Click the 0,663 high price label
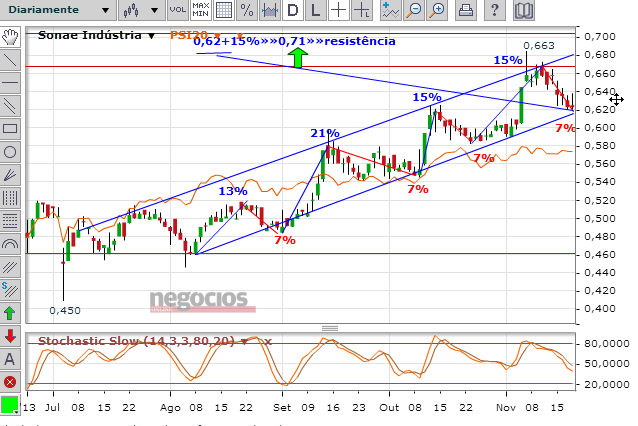The height and width of the screenshot is (426, 638). tap(539, 46)
